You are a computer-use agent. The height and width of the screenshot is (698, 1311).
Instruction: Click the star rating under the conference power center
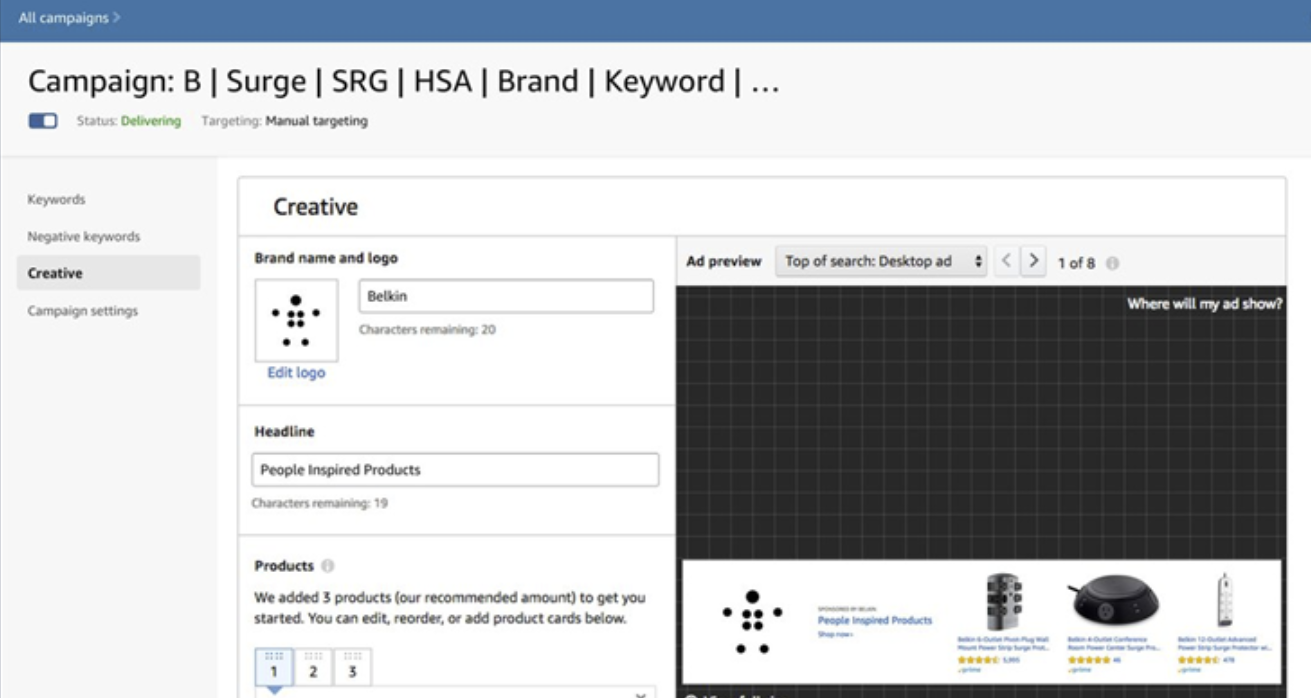coord(1087,660)
